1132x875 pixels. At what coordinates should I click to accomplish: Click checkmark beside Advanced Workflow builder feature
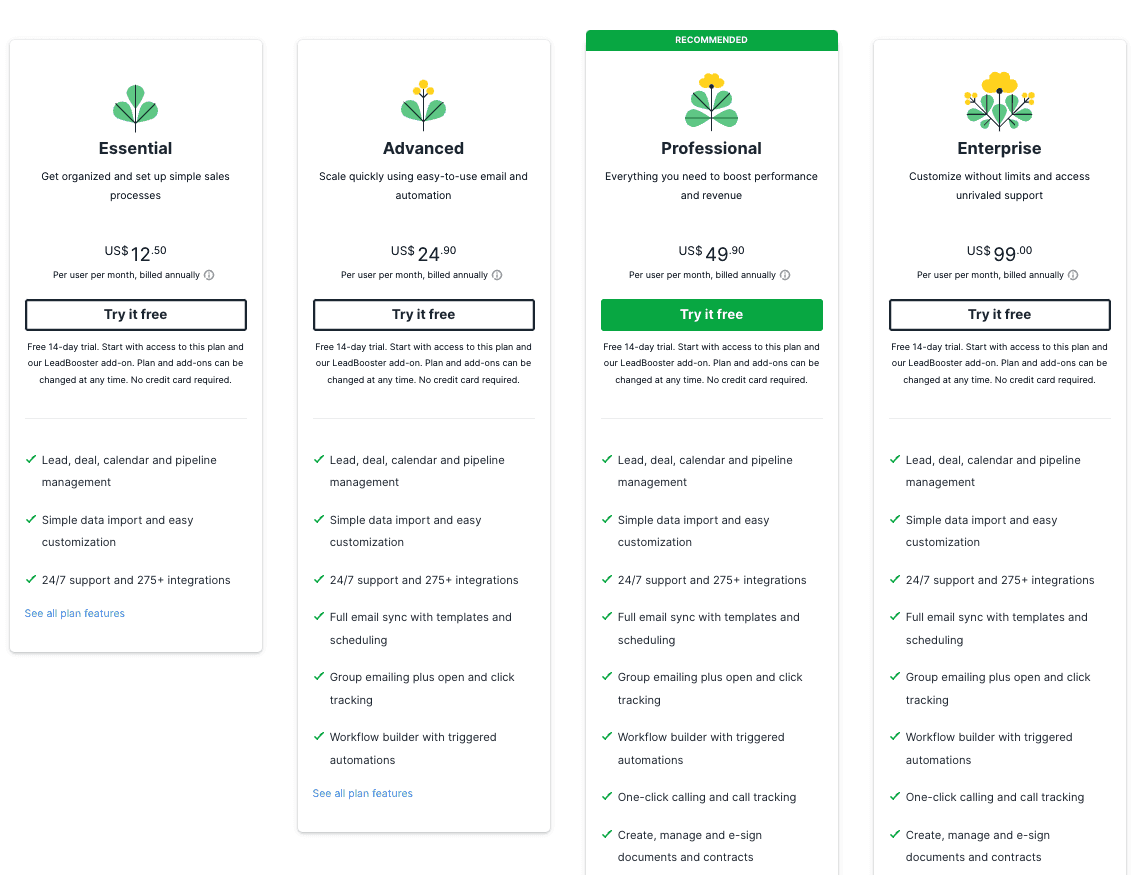319,736
